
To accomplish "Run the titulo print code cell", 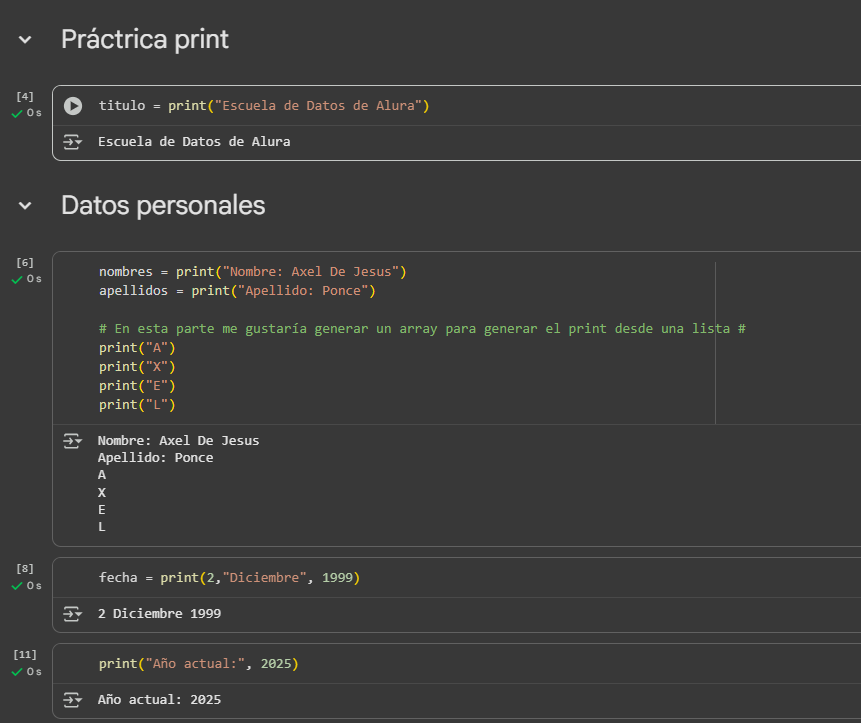I will tap(73, 106).
